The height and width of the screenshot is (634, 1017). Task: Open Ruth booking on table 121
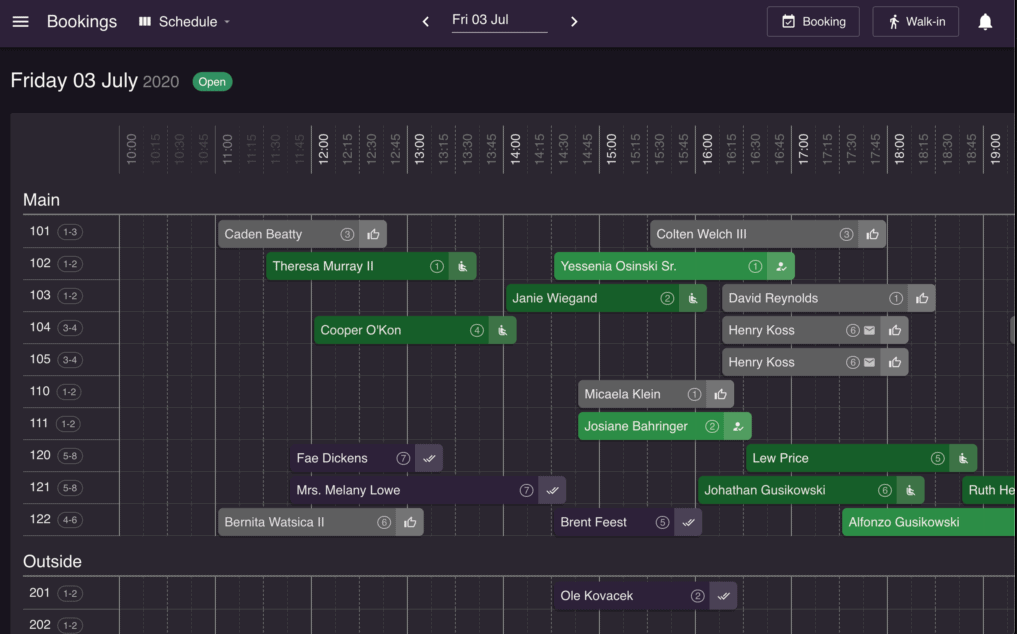point(989,490)
